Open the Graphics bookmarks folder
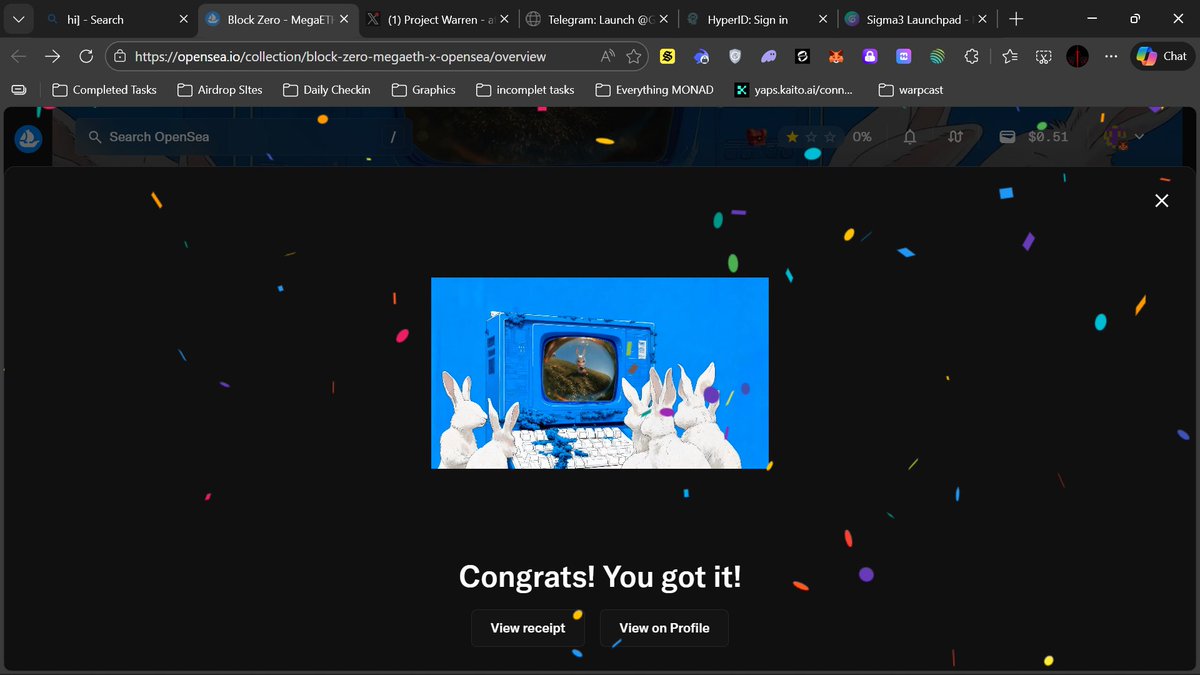Image resolution: width=1200 pixels, height=675 pixels. point(423,90)
